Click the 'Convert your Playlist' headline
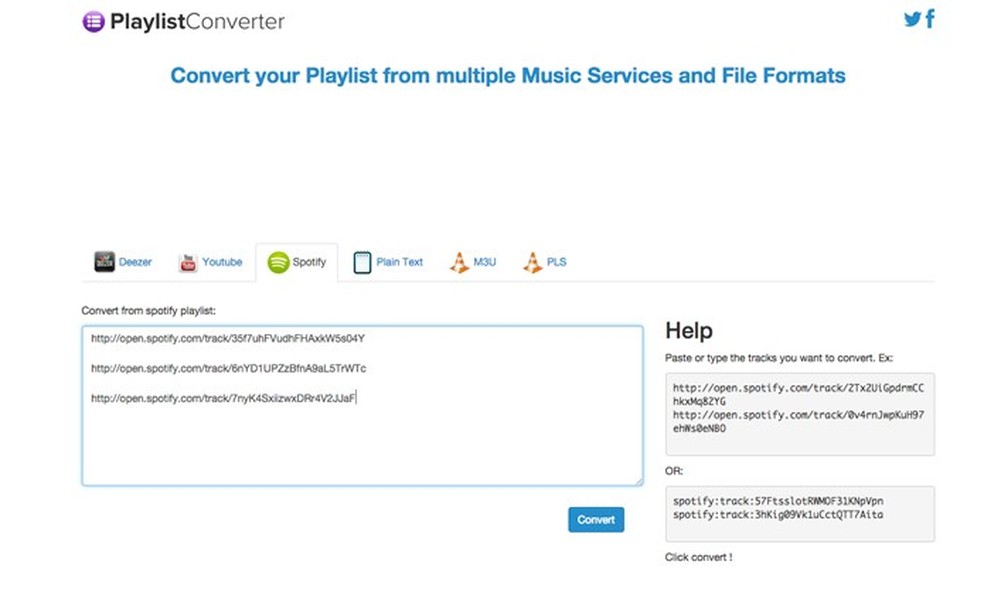This screenshot has width=984, height=592. [508, 75]
